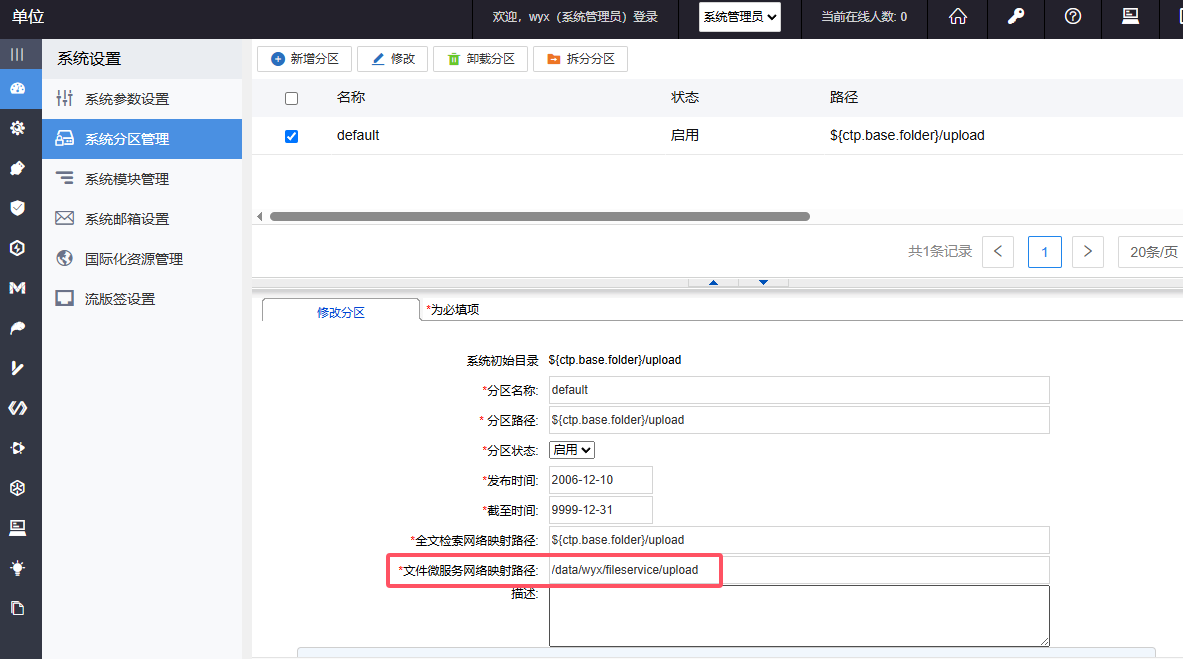1183x659 pixels.
Task: Click the dashboard gauge icon in sidebar
Action: point(17,88)
